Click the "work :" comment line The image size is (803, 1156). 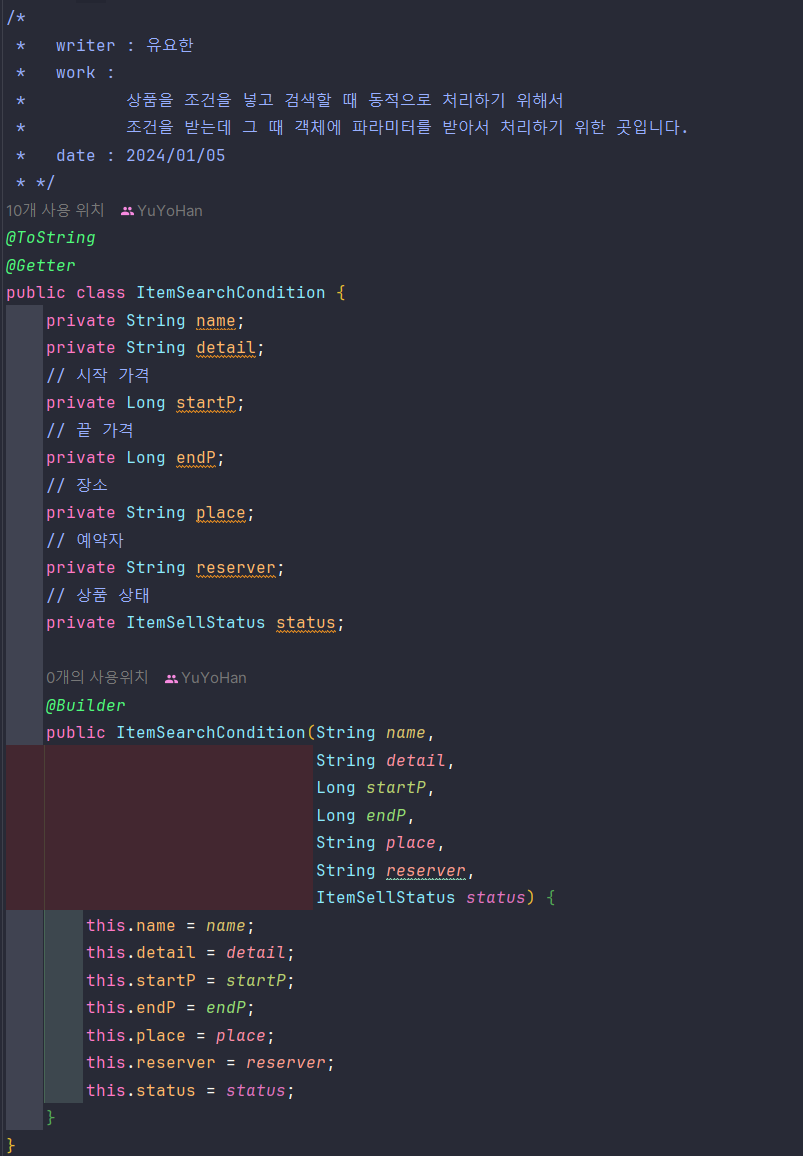pos(86,73)
